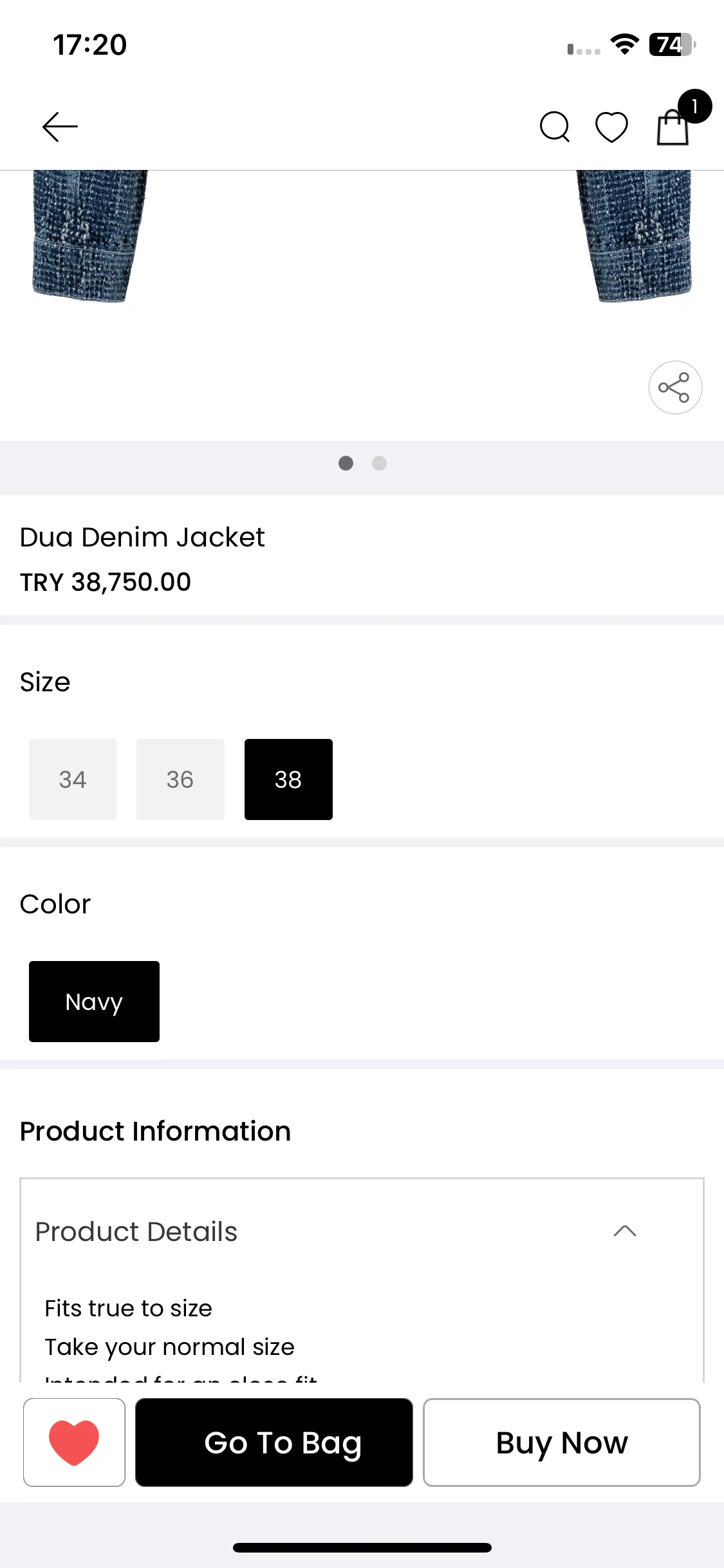This screenshot has width=724, height=1568.
Task: Open the jacket product image
Action: coord(362,257)
